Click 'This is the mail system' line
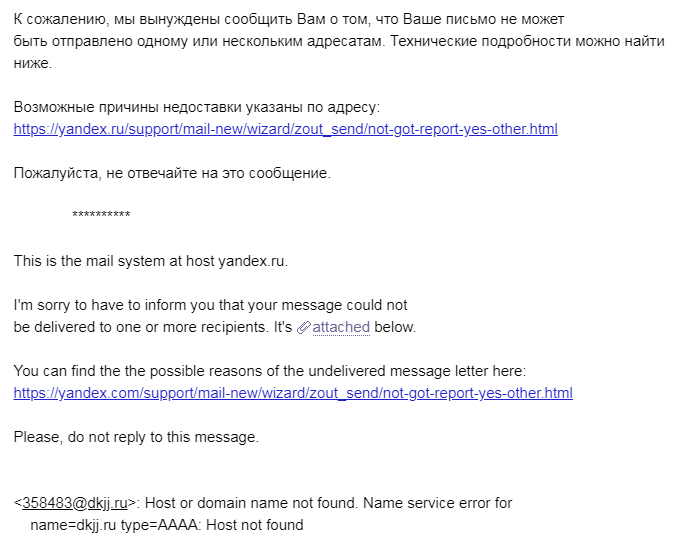This screenshot has width=683, height=545. (x=150, y=261)
